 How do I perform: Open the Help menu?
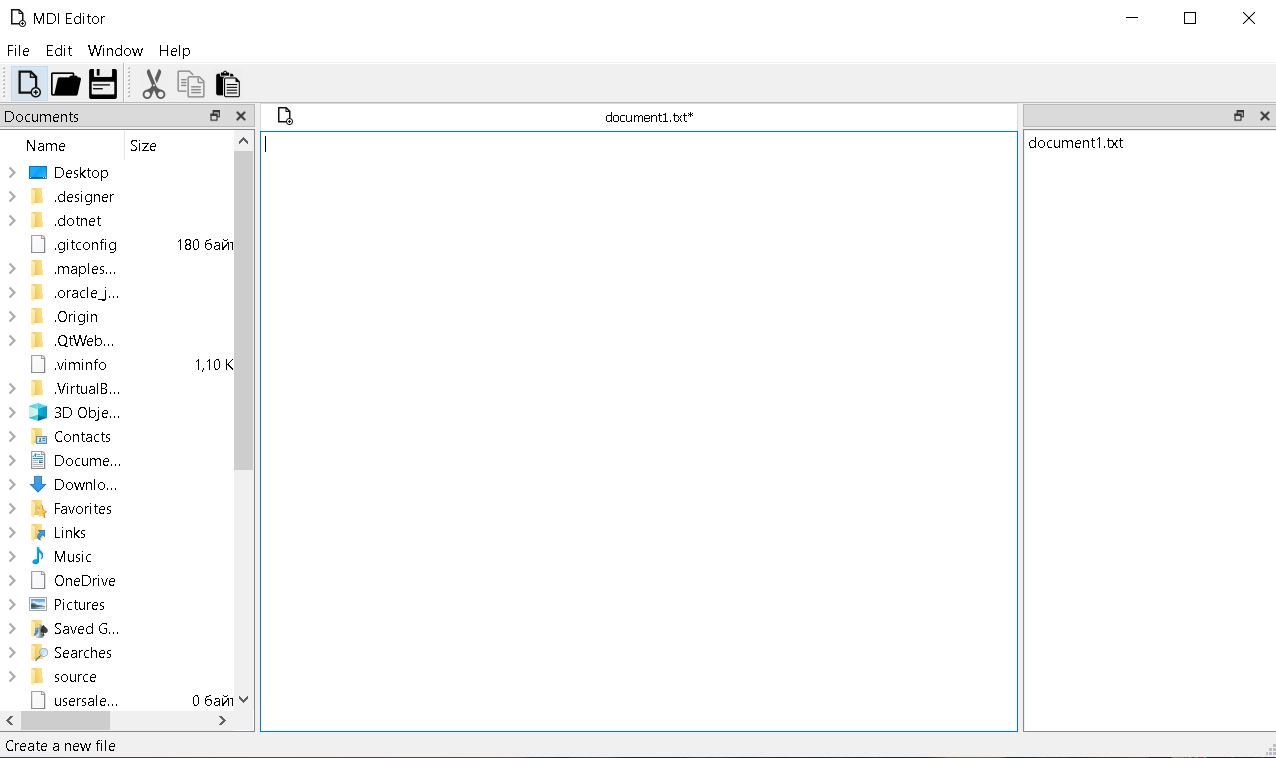point(174,51)
